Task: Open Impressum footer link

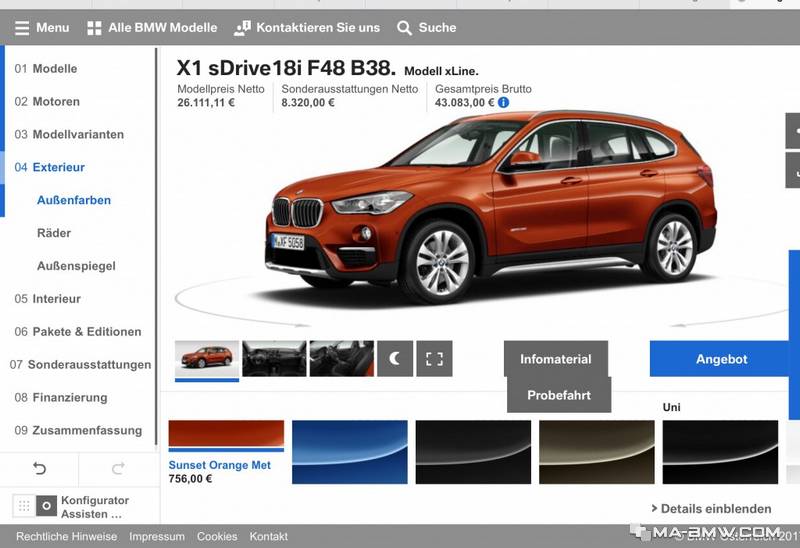Action: [x=157, y=536]
